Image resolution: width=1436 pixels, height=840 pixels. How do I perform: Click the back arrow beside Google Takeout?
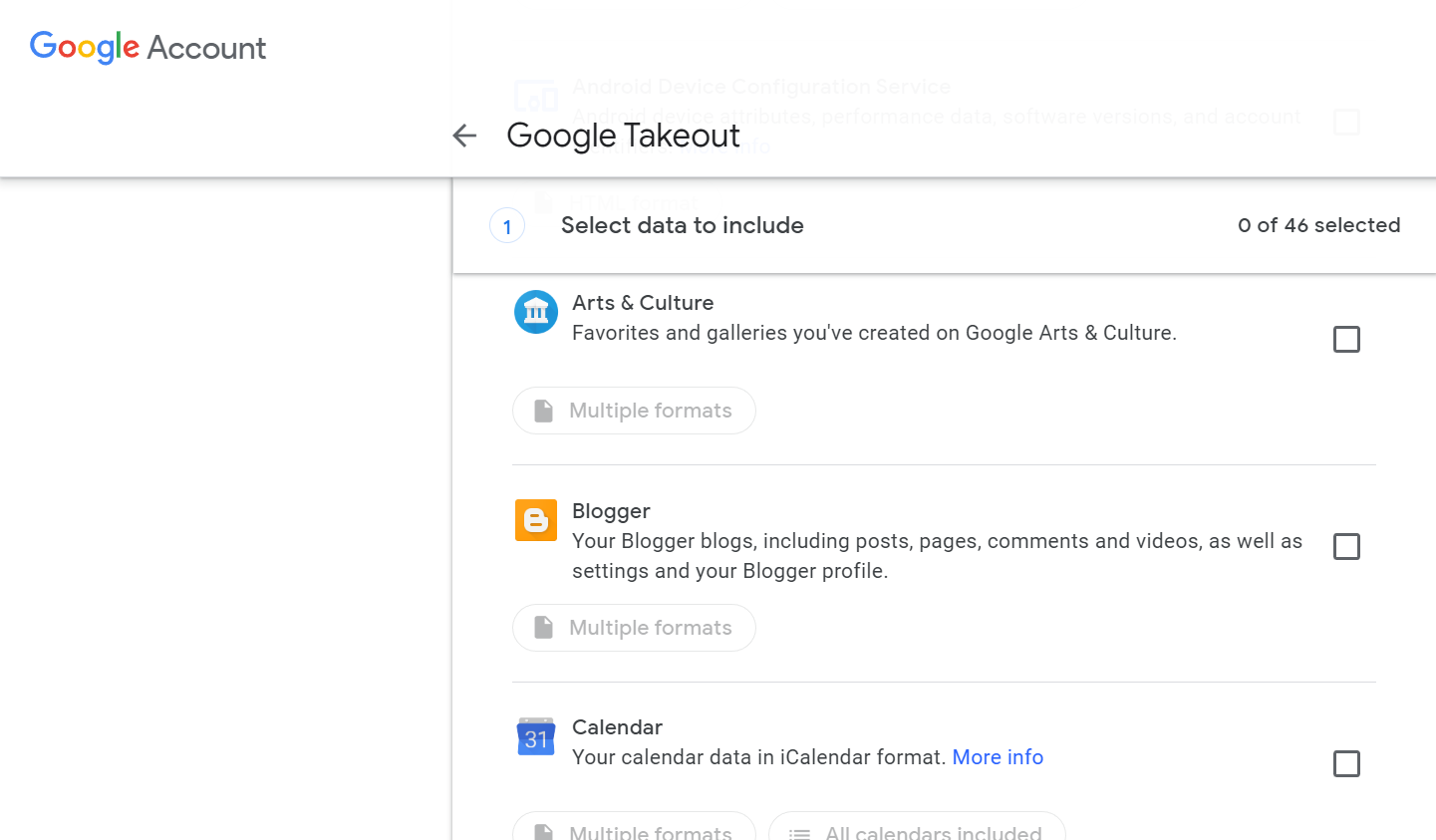click(x=464, y=136)
